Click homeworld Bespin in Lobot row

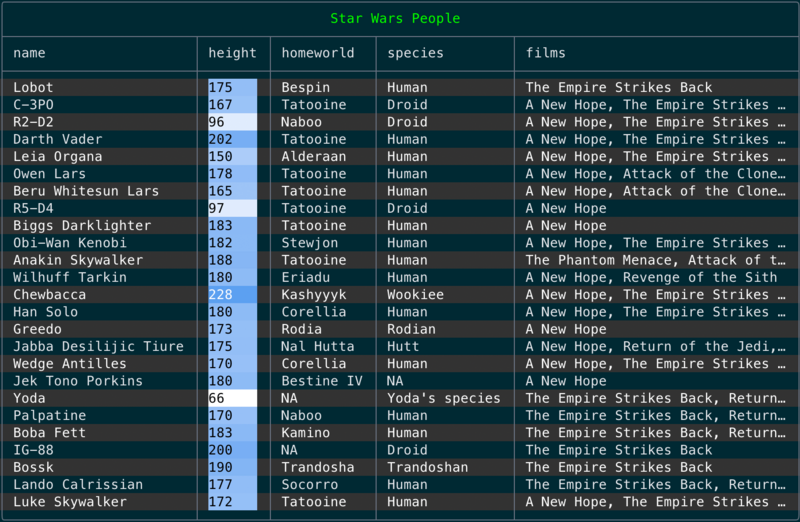(306, 87)
